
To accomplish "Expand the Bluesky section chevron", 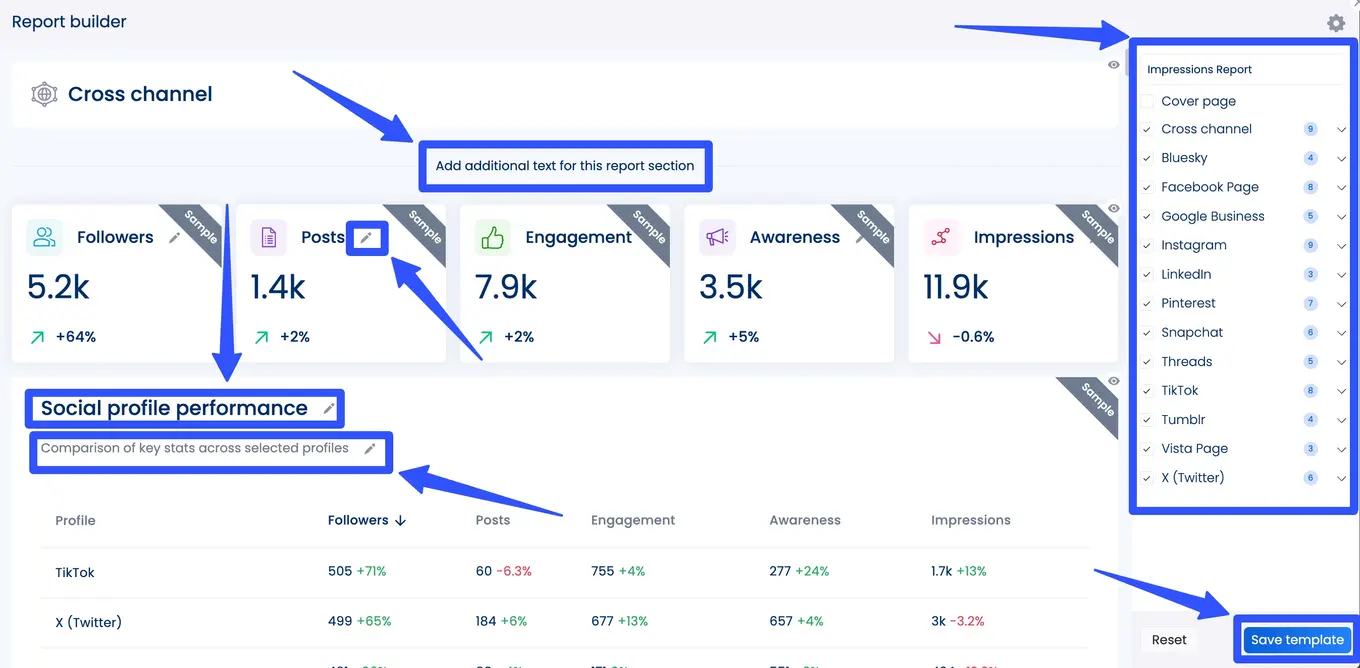I will [1341, 157].
